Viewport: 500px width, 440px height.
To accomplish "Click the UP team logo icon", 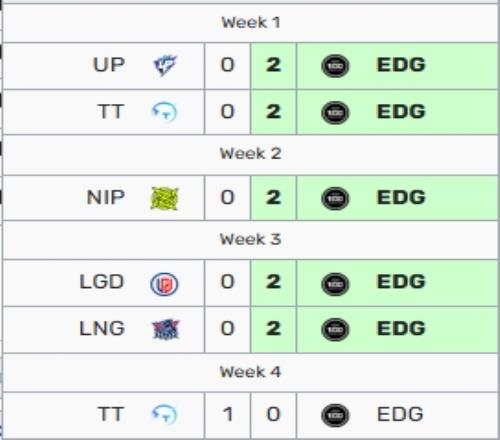I will point(165,65).
